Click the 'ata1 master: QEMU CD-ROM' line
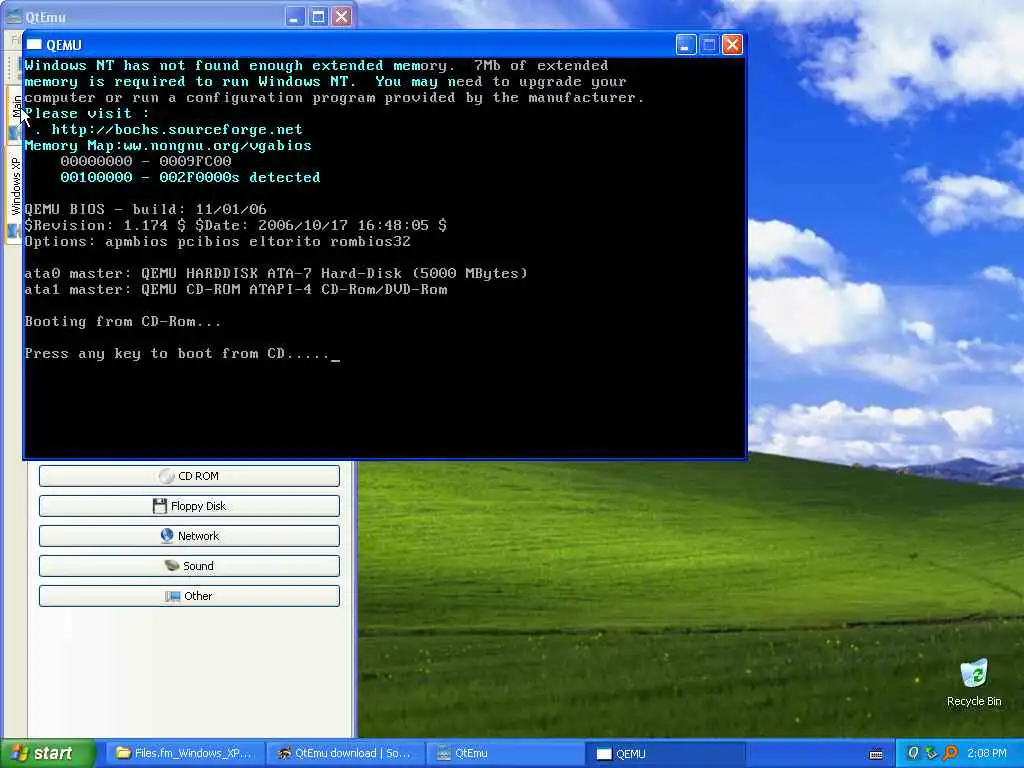Viewport: 1024px width, 768px height. click(x=236, y=289)
